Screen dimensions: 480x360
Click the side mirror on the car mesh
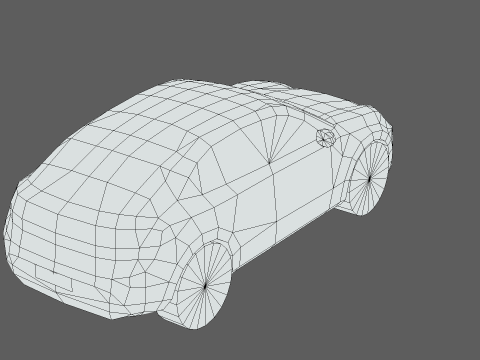point(325,137)
